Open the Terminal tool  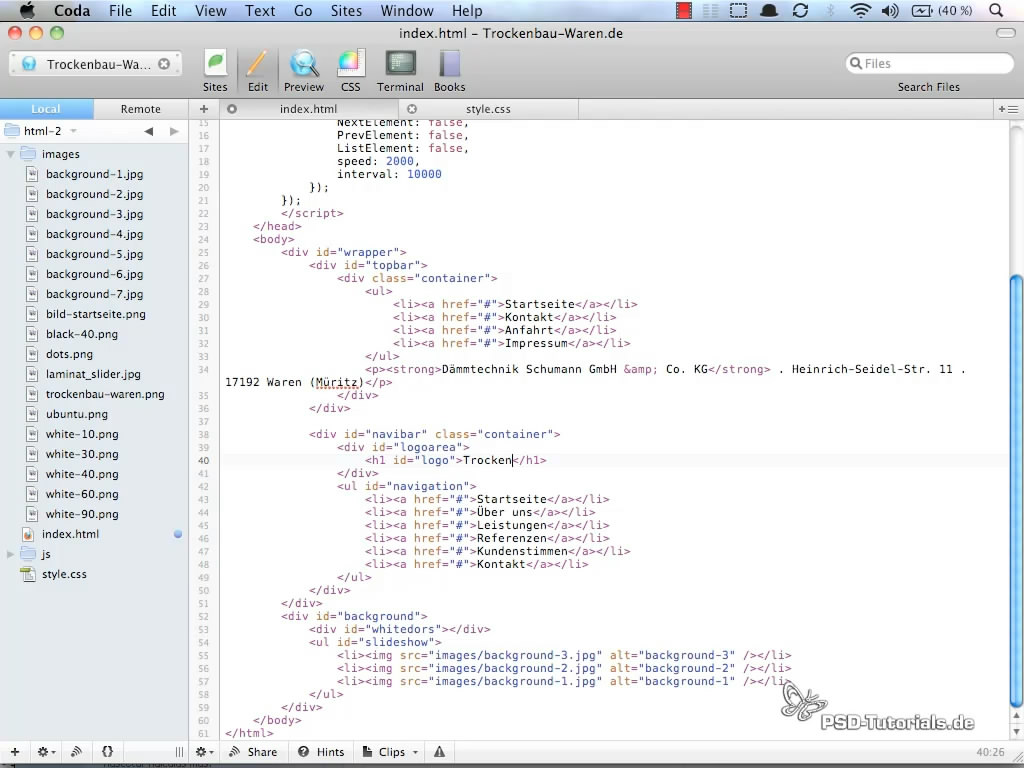click(x=400, y=71)
